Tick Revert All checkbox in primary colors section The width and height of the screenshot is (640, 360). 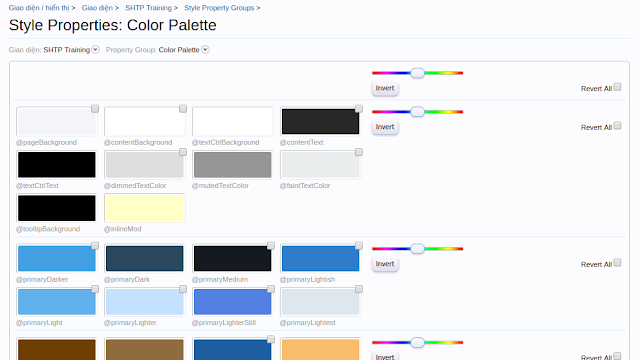click(617, 262)
